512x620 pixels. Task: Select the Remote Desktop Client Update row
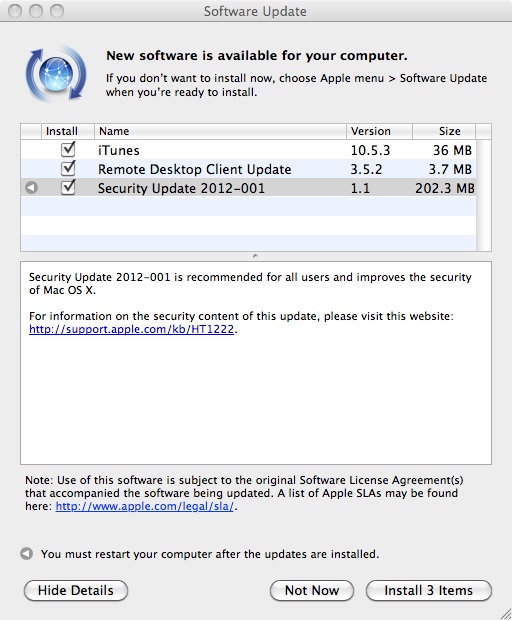click(248, 169)
